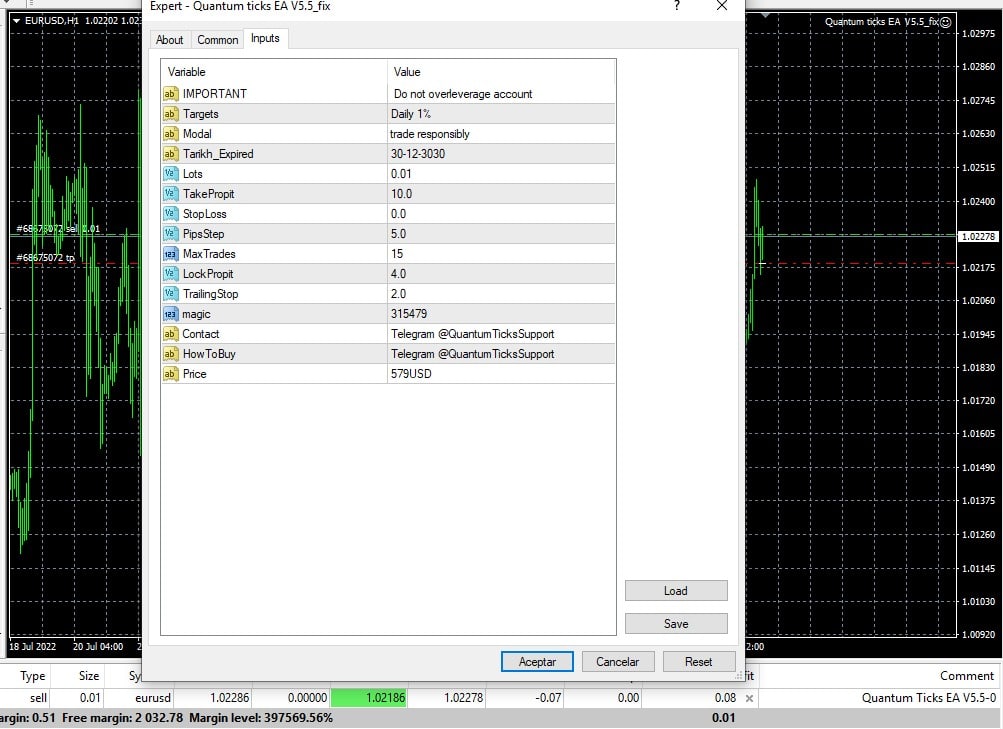Click the double-type icon beside TrailingStop
The width and height of the screenshot is (1003, 729).
point(170,294)
